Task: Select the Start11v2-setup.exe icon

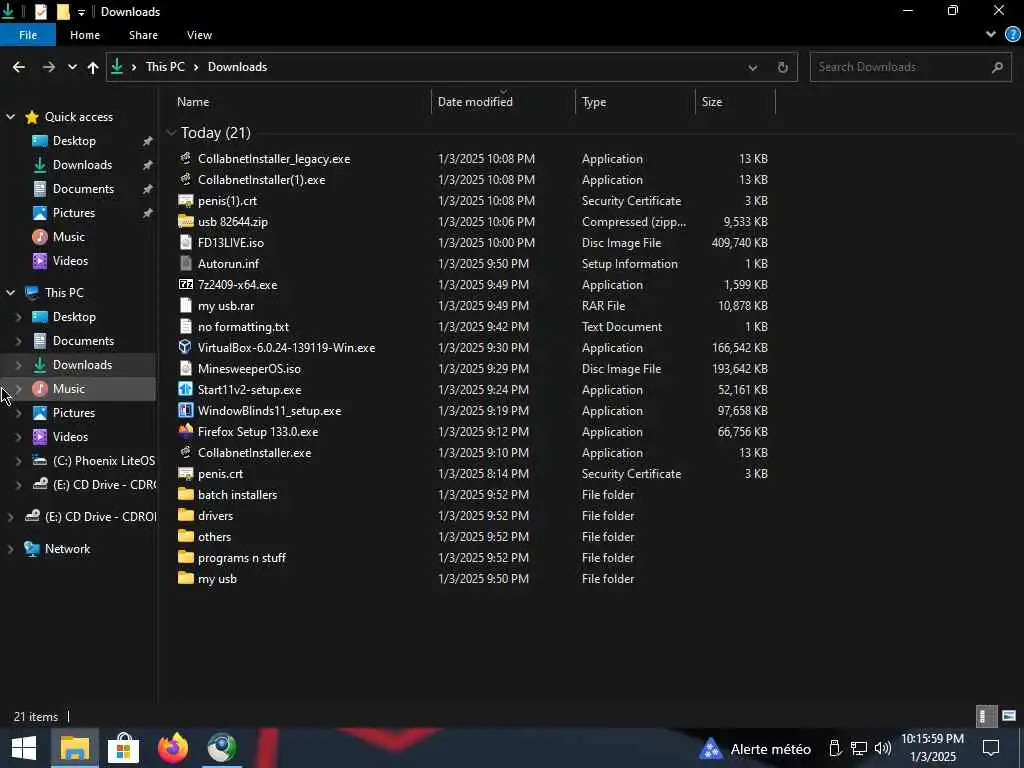Action: (x=185, y=389)
